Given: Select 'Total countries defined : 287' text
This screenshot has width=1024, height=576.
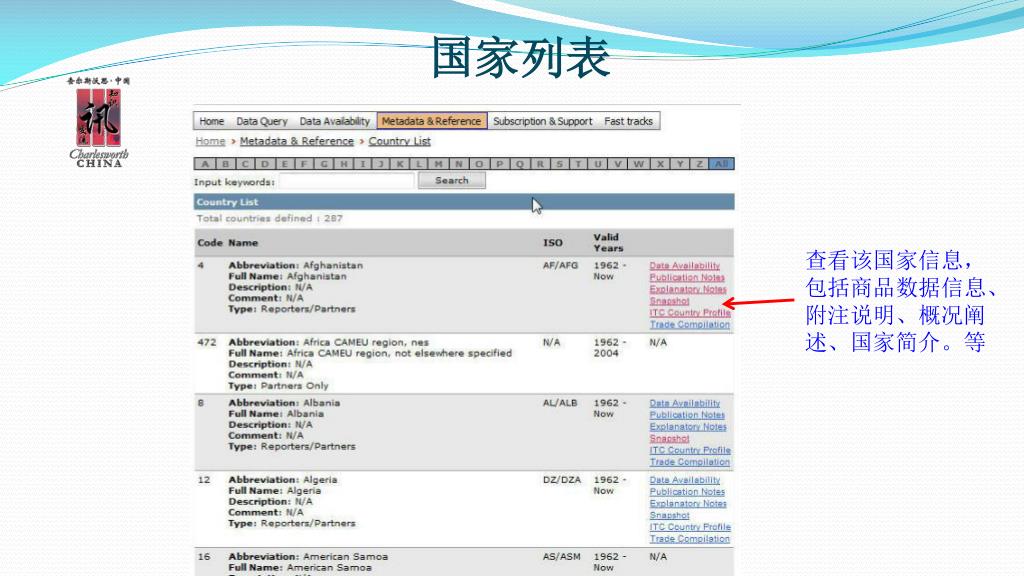Looking at the screenshot, I should tap(270, 219).
